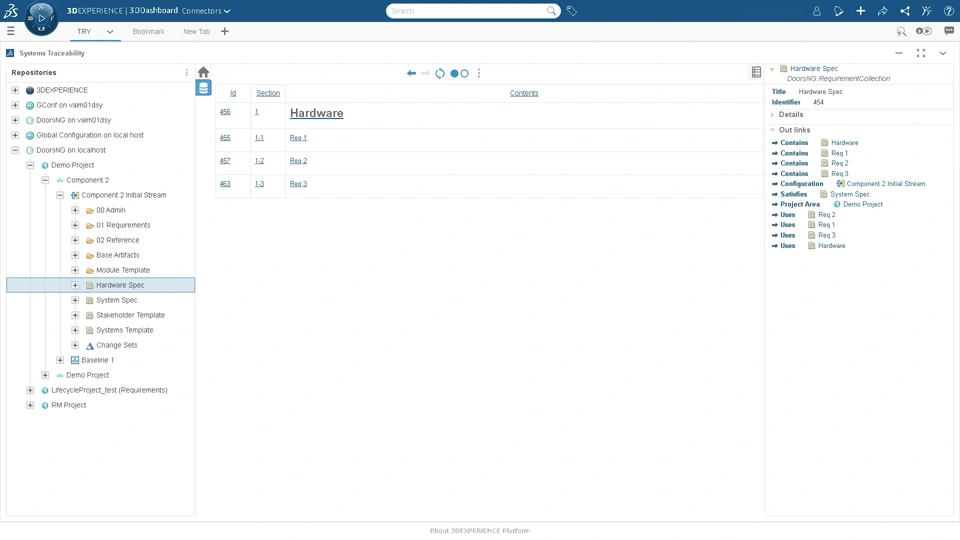Open the chat message icon below top bar
The image size is (960, 540).
coord(948,31)
